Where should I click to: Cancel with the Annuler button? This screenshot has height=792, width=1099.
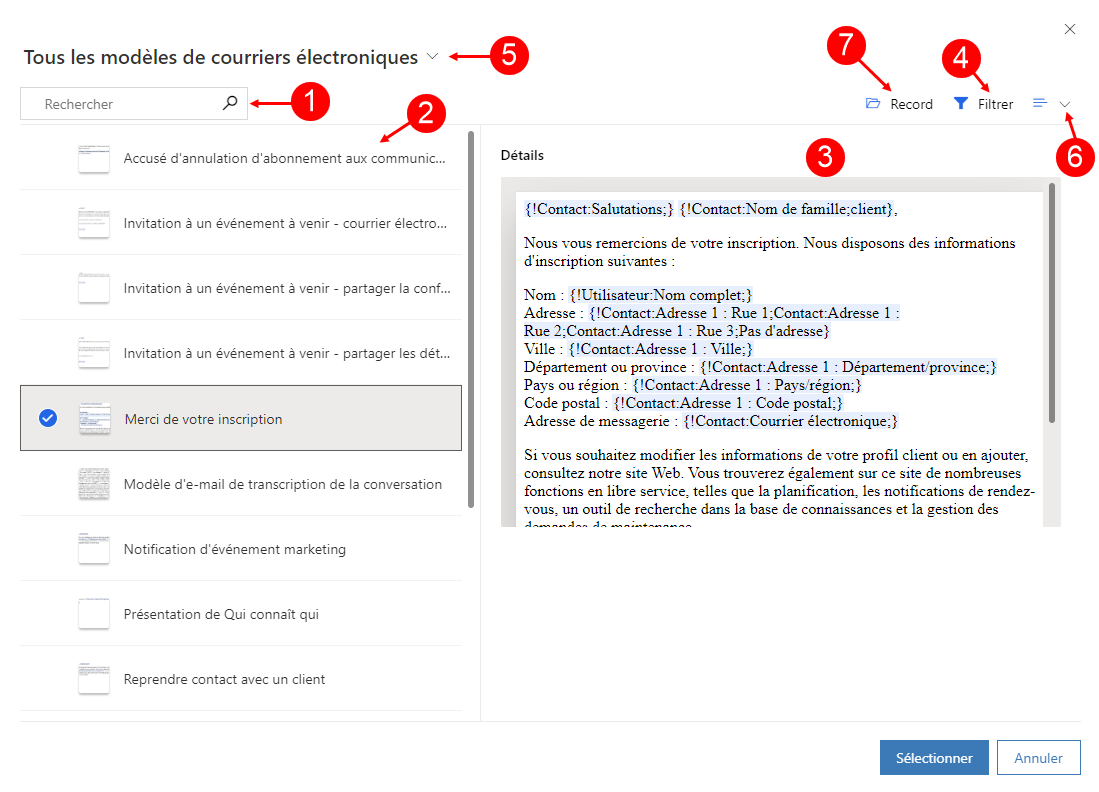tap(1038, 757)
